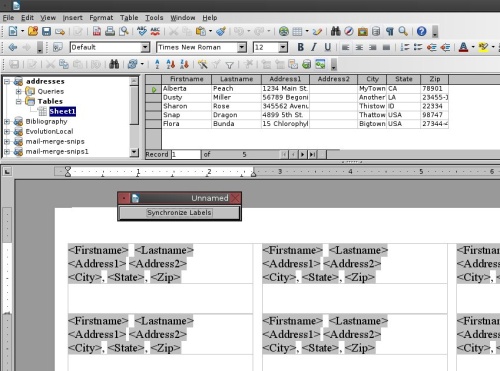Click the Synchronize Labels button
Viewport: 500px width, 371px height.
click(x=179, y=213)
